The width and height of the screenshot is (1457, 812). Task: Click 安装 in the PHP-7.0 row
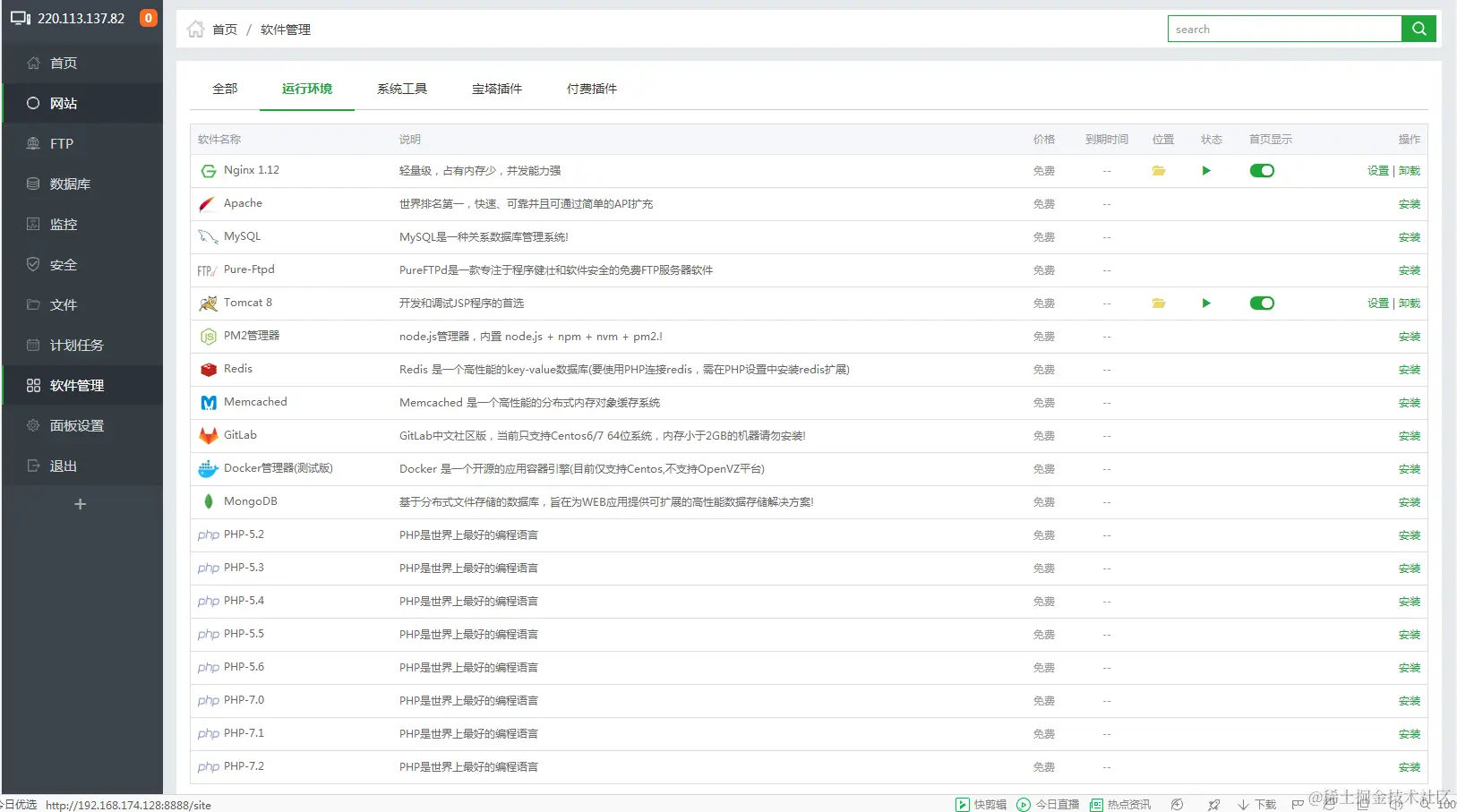click(1410, 701)
